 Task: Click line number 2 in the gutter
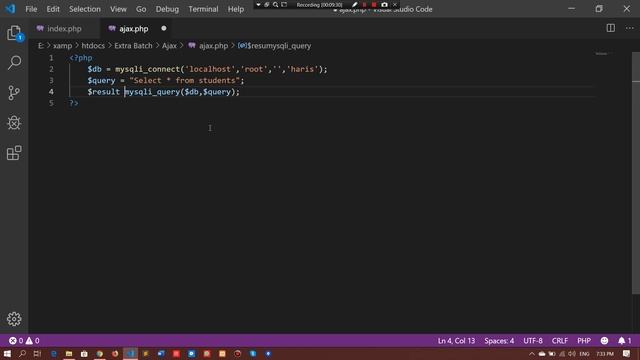51,69
